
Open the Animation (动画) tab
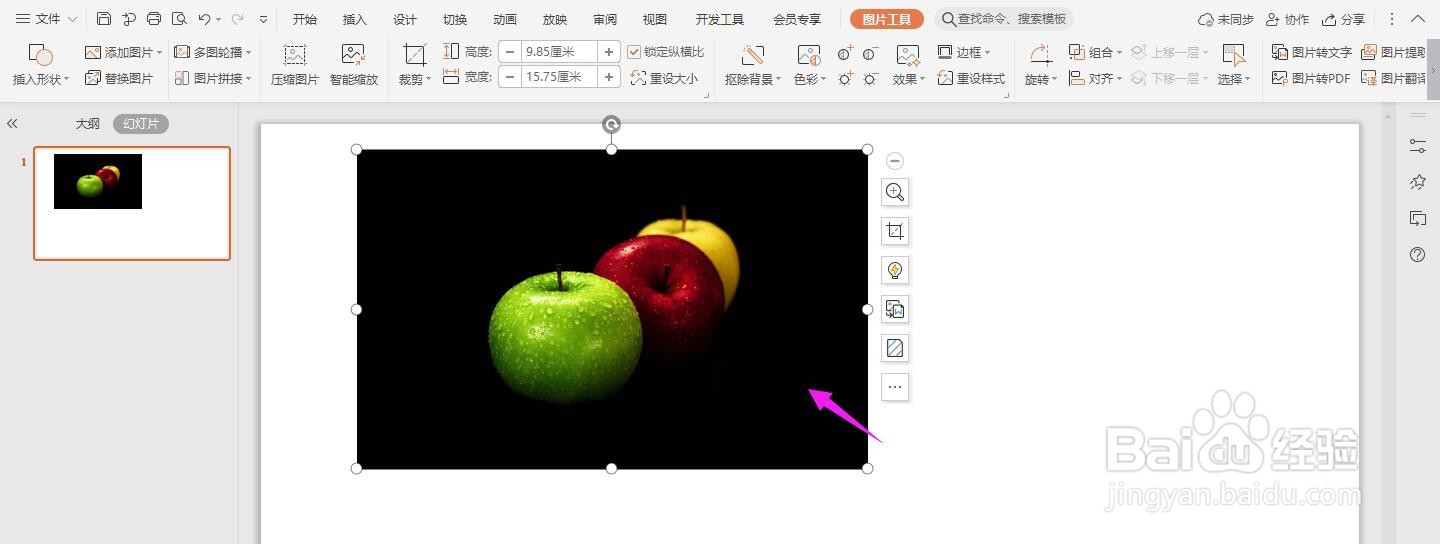pyautogui.click(x=505, y=19)
